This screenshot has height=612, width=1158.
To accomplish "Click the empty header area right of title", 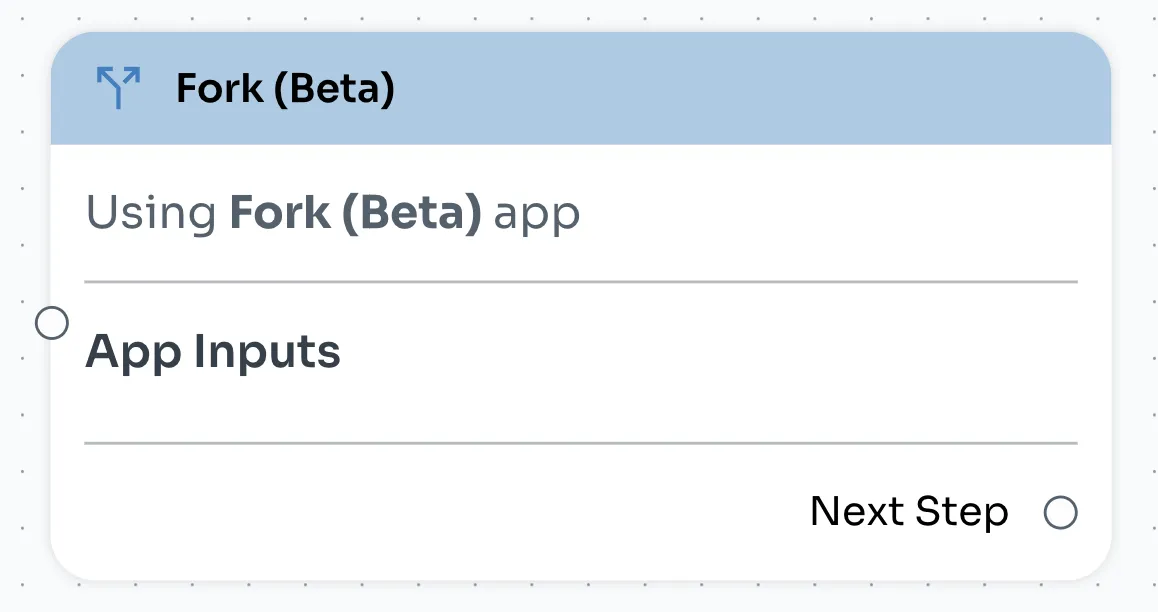I will tap(750, 89).
